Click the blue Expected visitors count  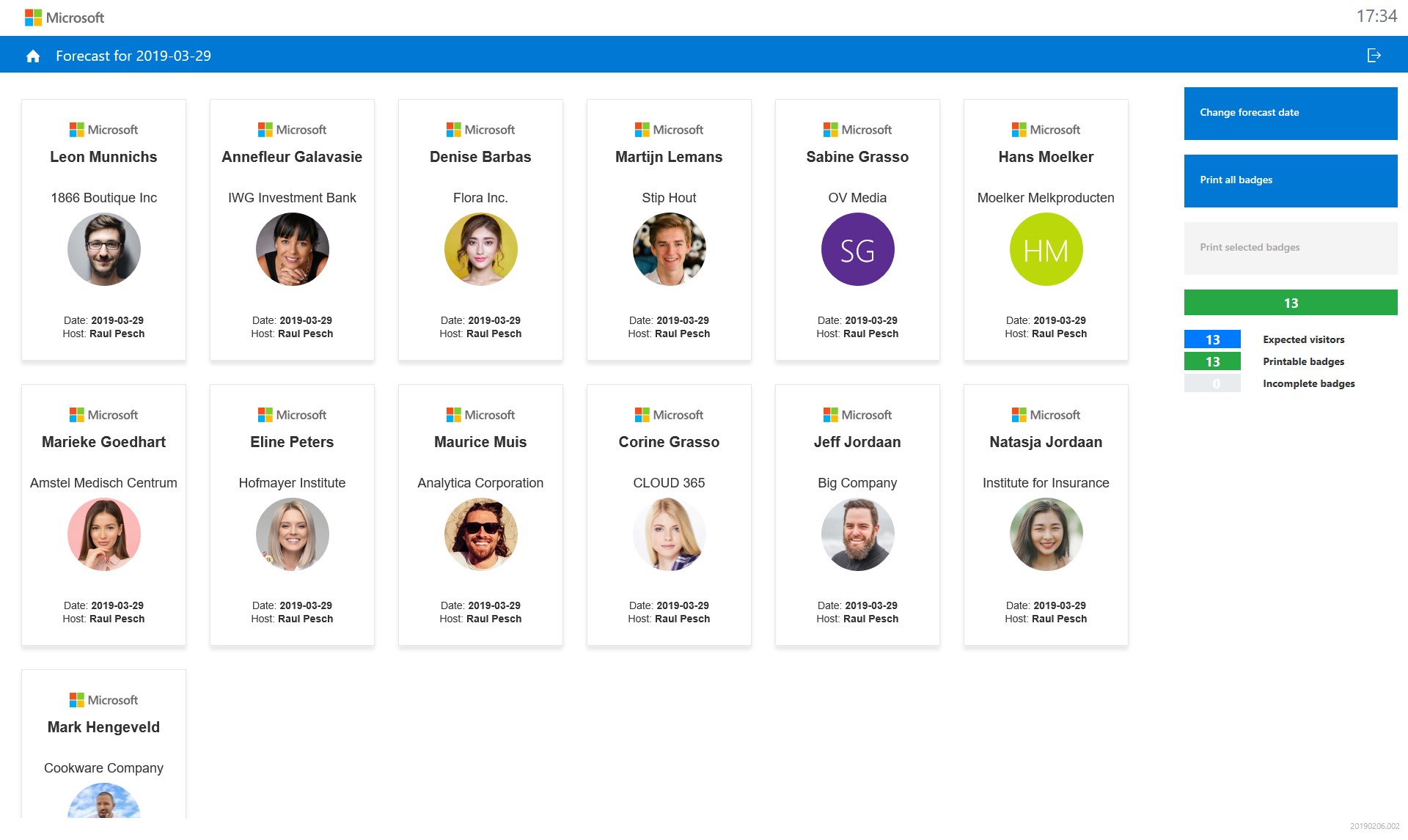(1212, 339)
